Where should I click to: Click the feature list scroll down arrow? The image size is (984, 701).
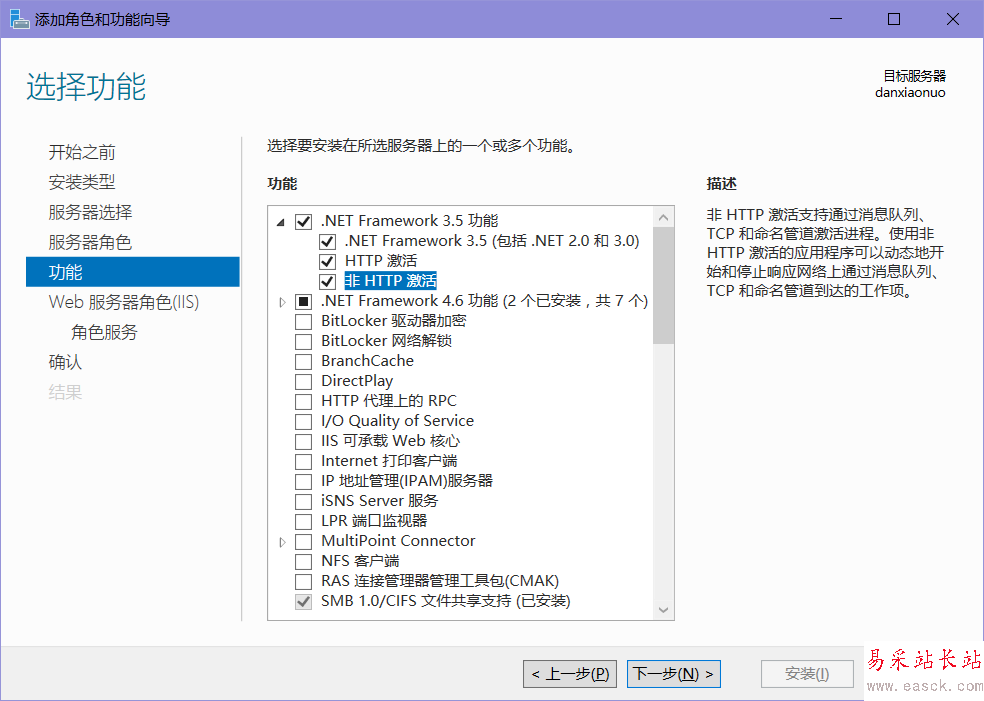(663, 609)
